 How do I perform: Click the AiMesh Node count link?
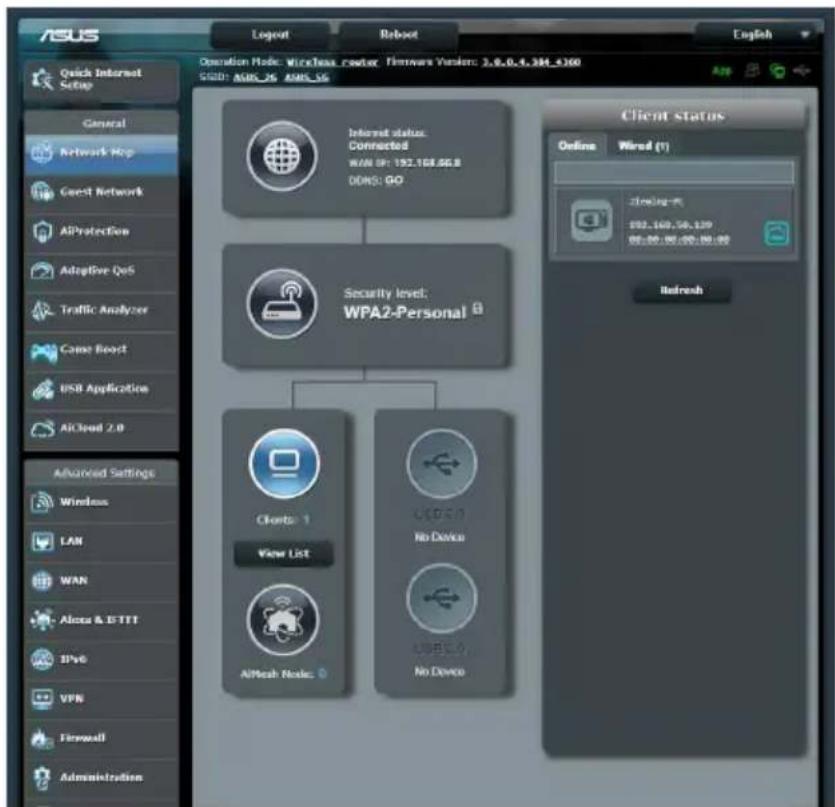coord(322,674)
